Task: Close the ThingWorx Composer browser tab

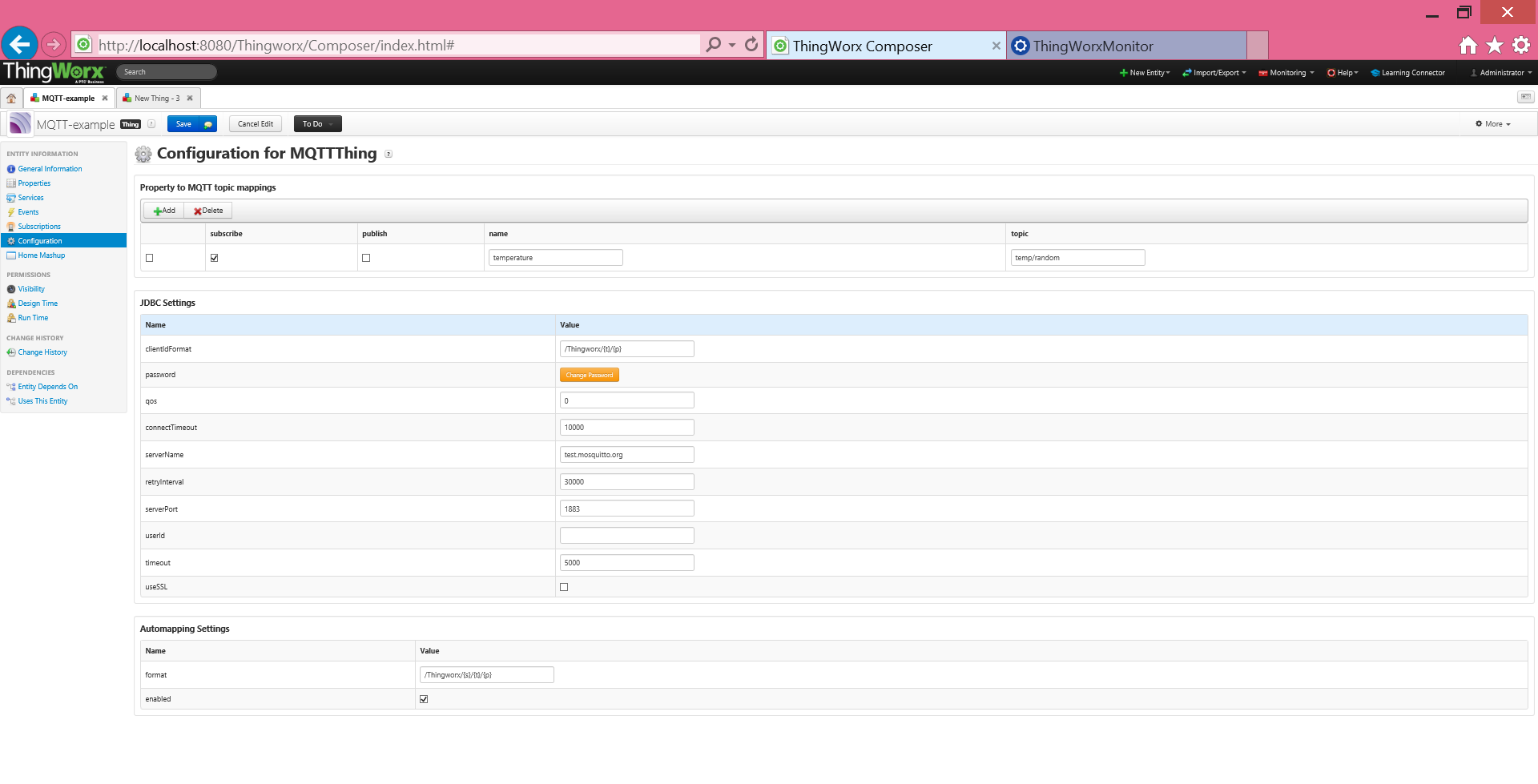Action: pos(996,46)
